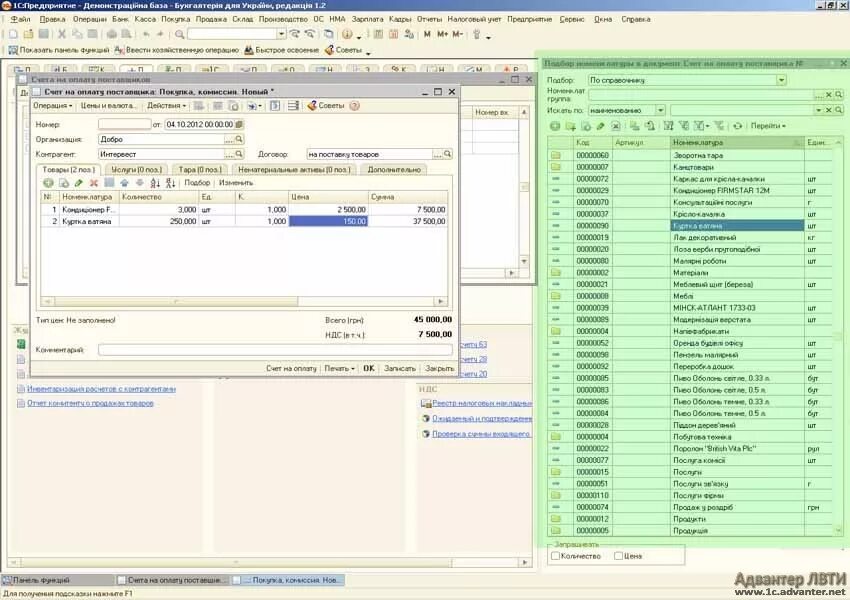This screenshot has height=600, width=850.
Task: Click the magnifier icon beside Договор field
Action: pyautogui.click(x=447, y=154)
